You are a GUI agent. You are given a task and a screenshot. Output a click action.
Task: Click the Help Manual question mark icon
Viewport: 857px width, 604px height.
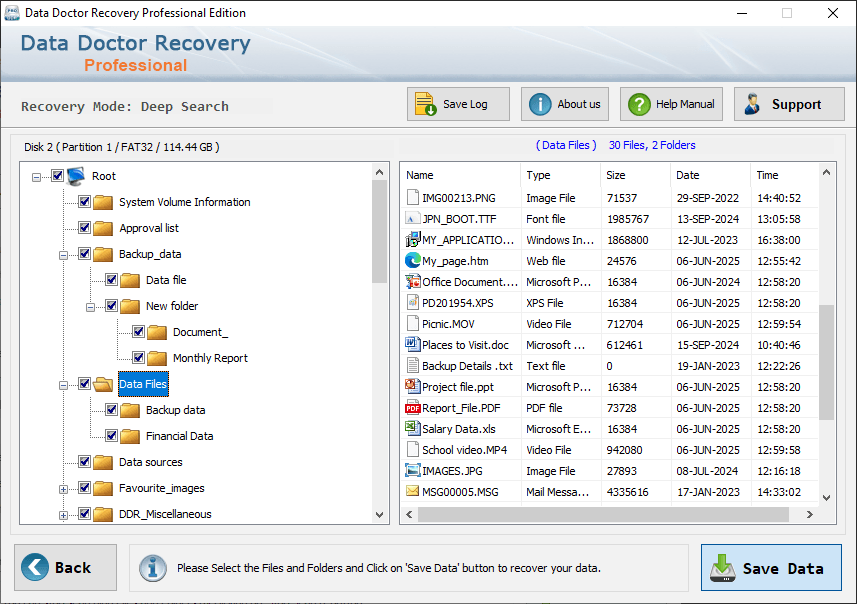click(639, 104)
